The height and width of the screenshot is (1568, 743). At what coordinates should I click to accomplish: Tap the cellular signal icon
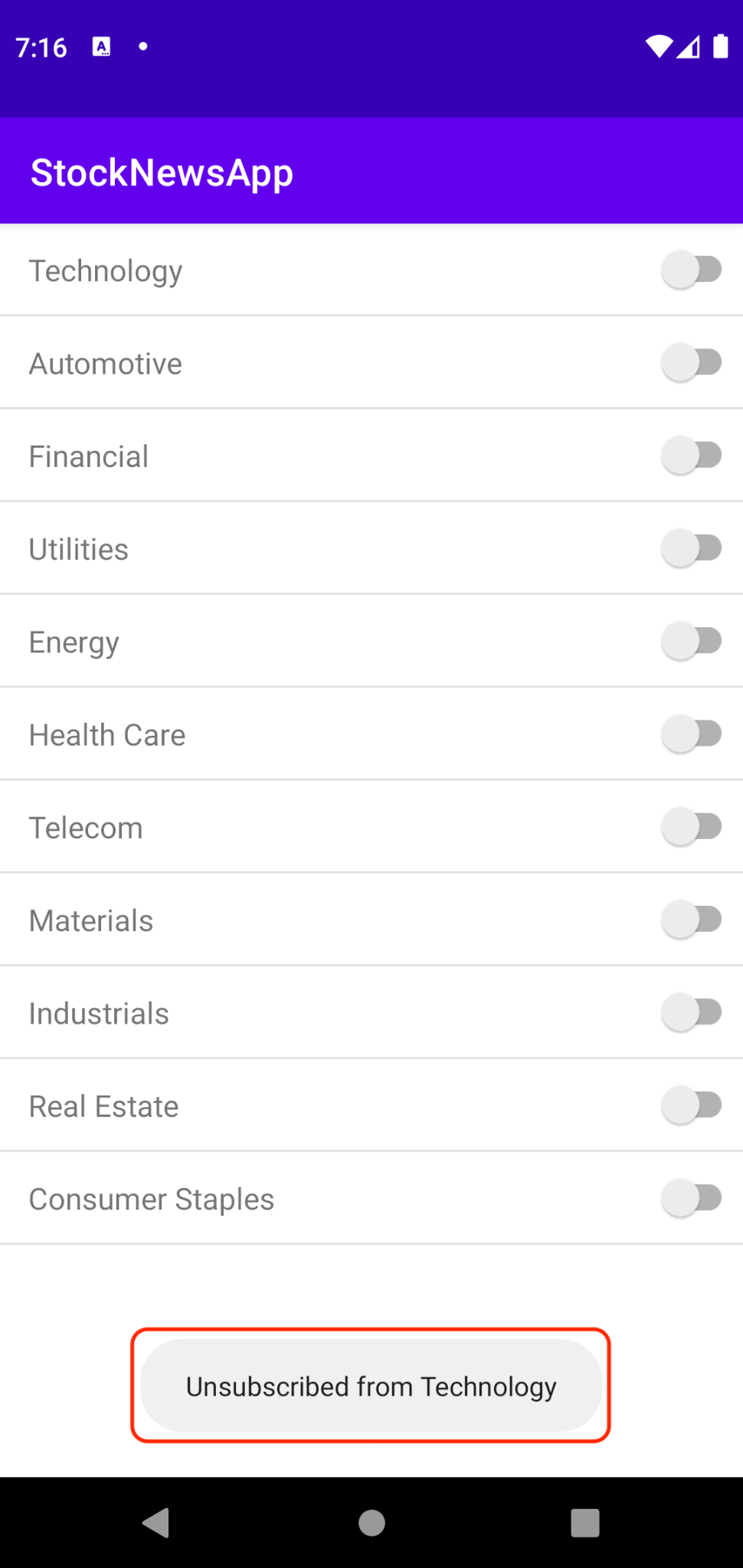689,47
